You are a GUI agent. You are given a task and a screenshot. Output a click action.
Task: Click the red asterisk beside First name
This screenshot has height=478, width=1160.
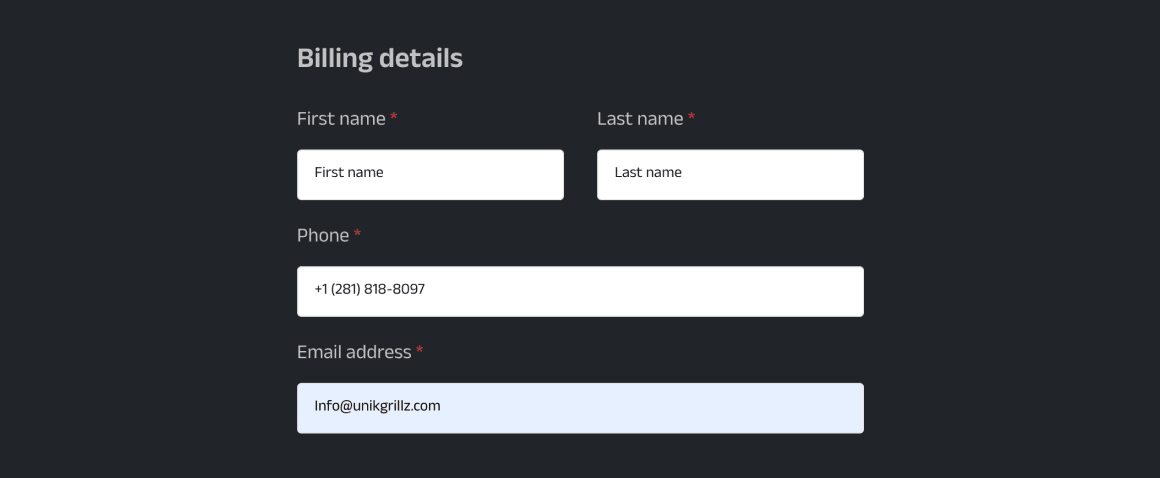[394, 117]
